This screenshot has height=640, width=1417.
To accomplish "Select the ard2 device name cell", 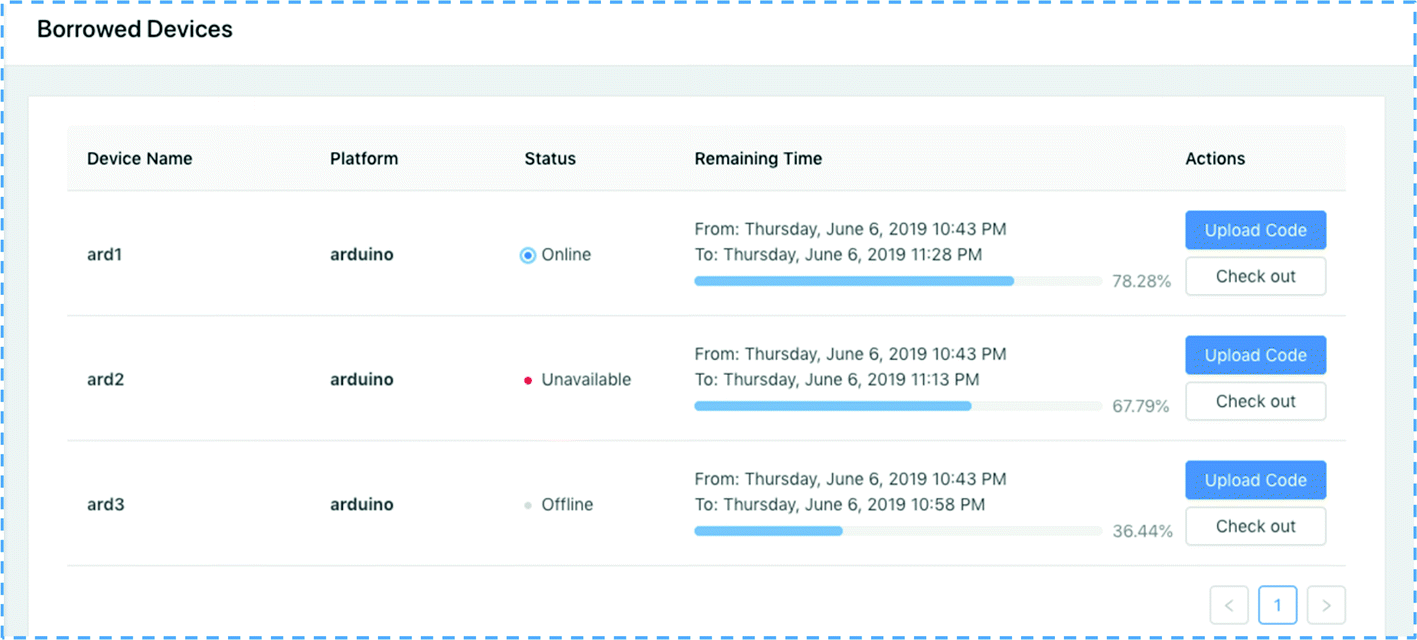I will click(x=106, y=380).
